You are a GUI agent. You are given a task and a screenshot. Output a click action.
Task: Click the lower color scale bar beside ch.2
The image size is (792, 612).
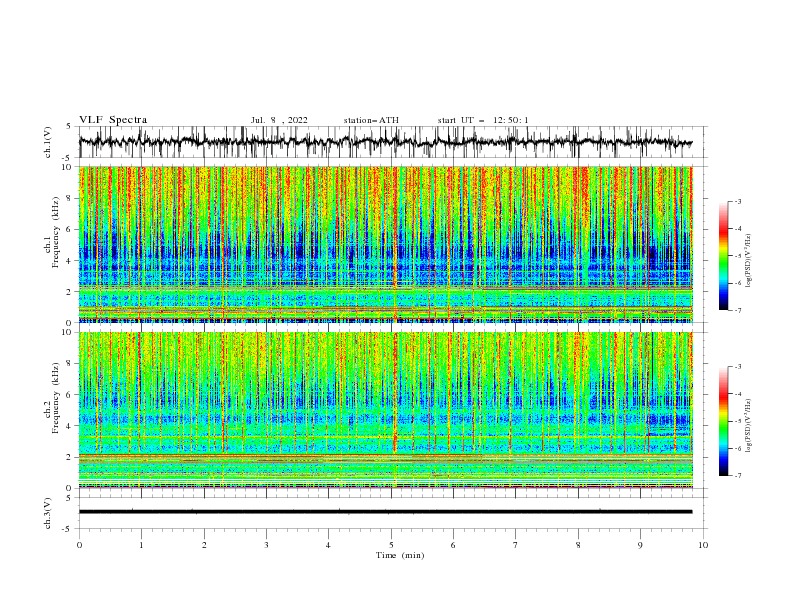[x=723, y=421]
